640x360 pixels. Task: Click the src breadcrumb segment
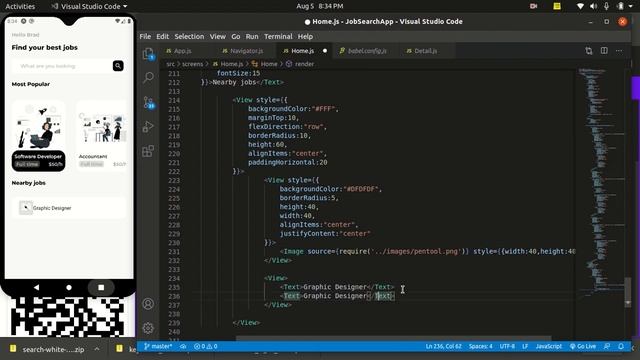click(170, 64)
